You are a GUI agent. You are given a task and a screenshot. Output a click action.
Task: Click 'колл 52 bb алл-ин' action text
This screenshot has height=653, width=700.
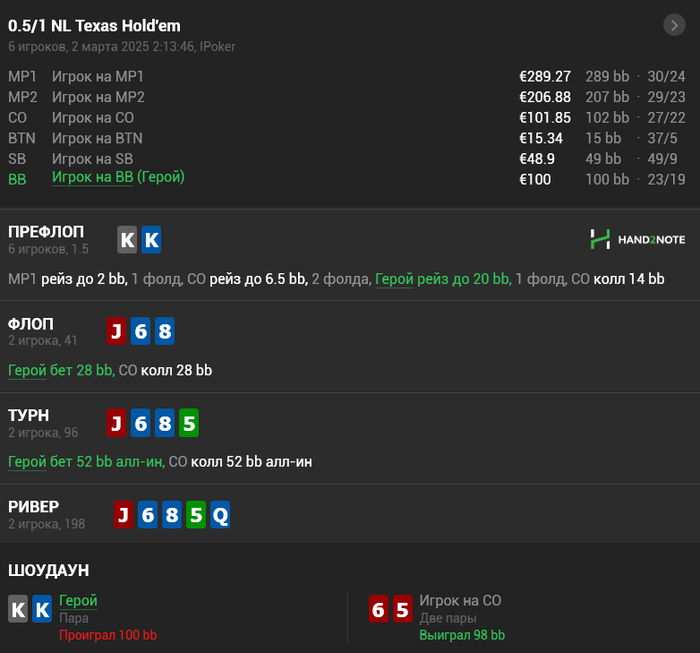(251, 462)
